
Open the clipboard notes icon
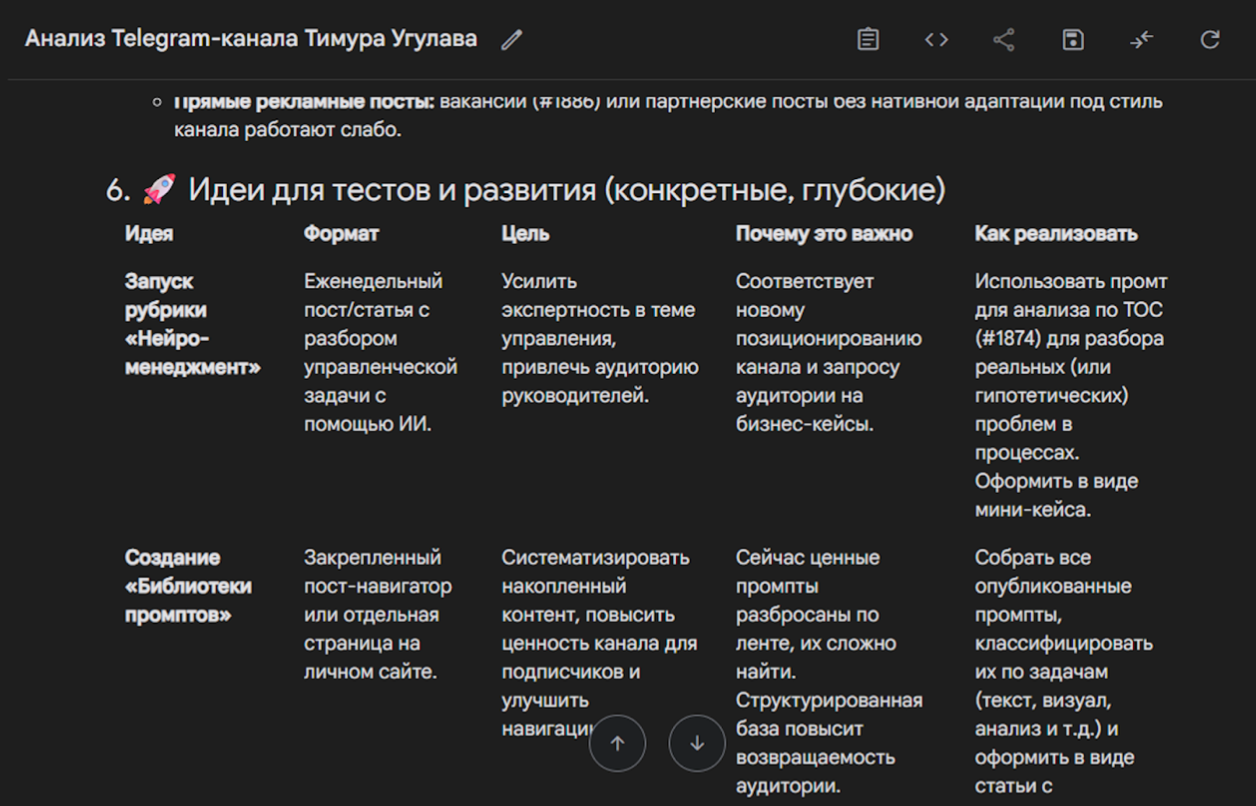click(x=868, y=40)
